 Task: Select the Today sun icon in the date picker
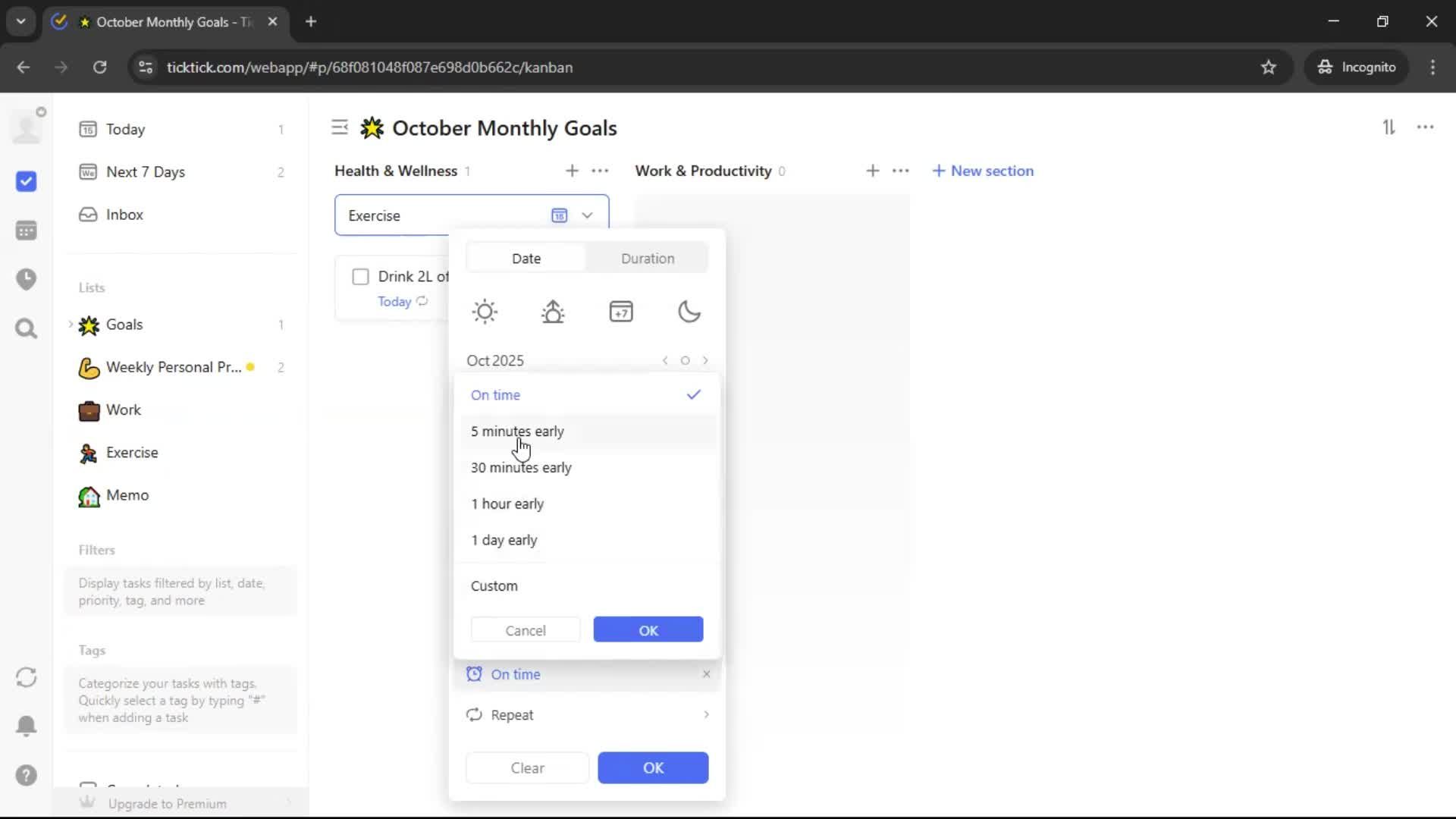485,312
